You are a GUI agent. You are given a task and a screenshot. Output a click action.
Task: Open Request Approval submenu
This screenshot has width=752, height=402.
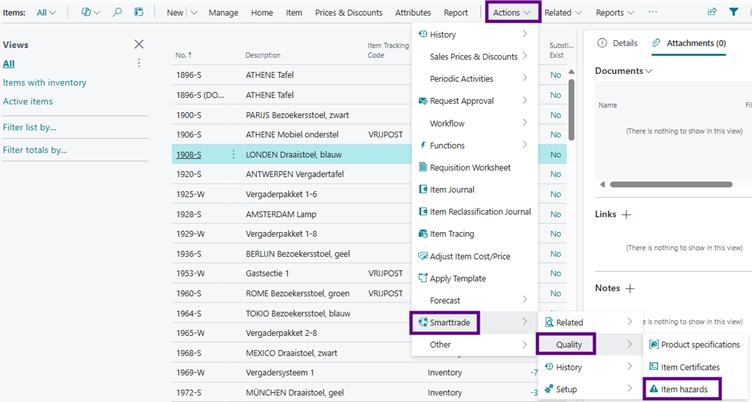[474, 101]
